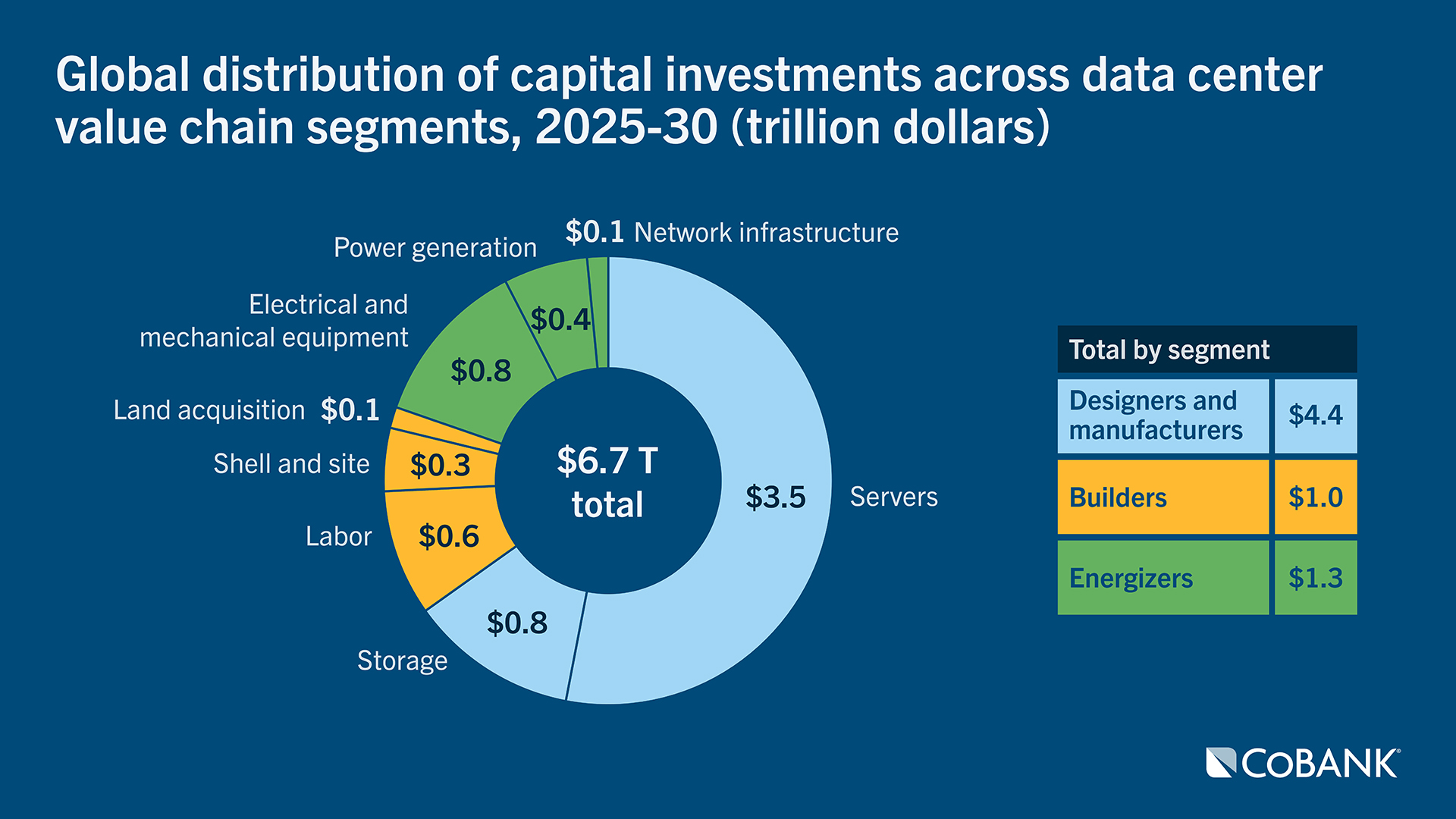This screenshot has height=819, width=1456.
Task: Toggle the Builders row visibility
Action: coord(1163,498)
